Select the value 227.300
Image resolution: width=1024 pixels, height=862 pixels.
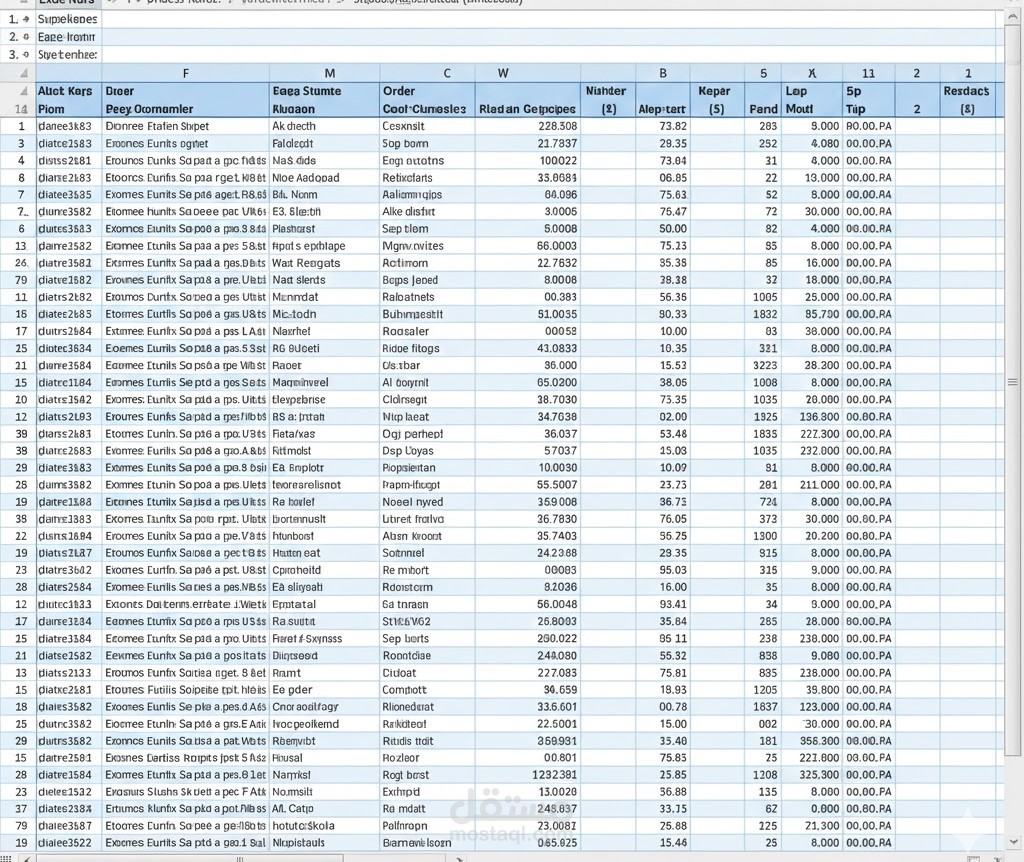(x=812, y=434)
